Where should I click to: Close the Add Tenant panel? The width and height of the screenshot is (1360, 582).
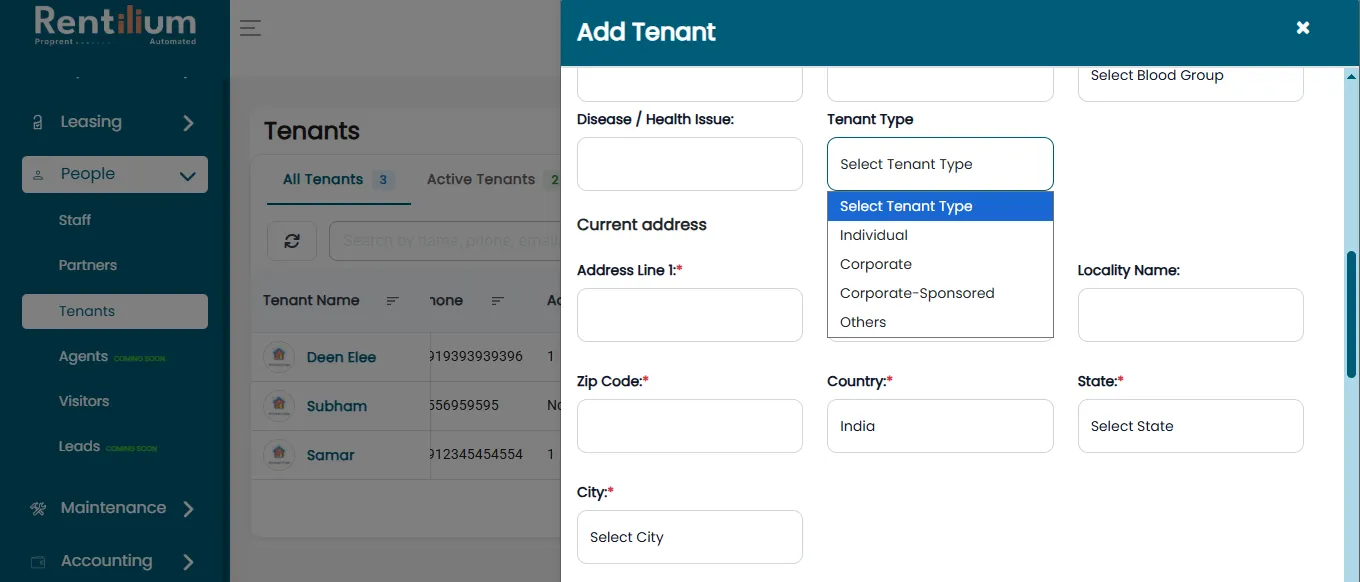(1303, 28)
